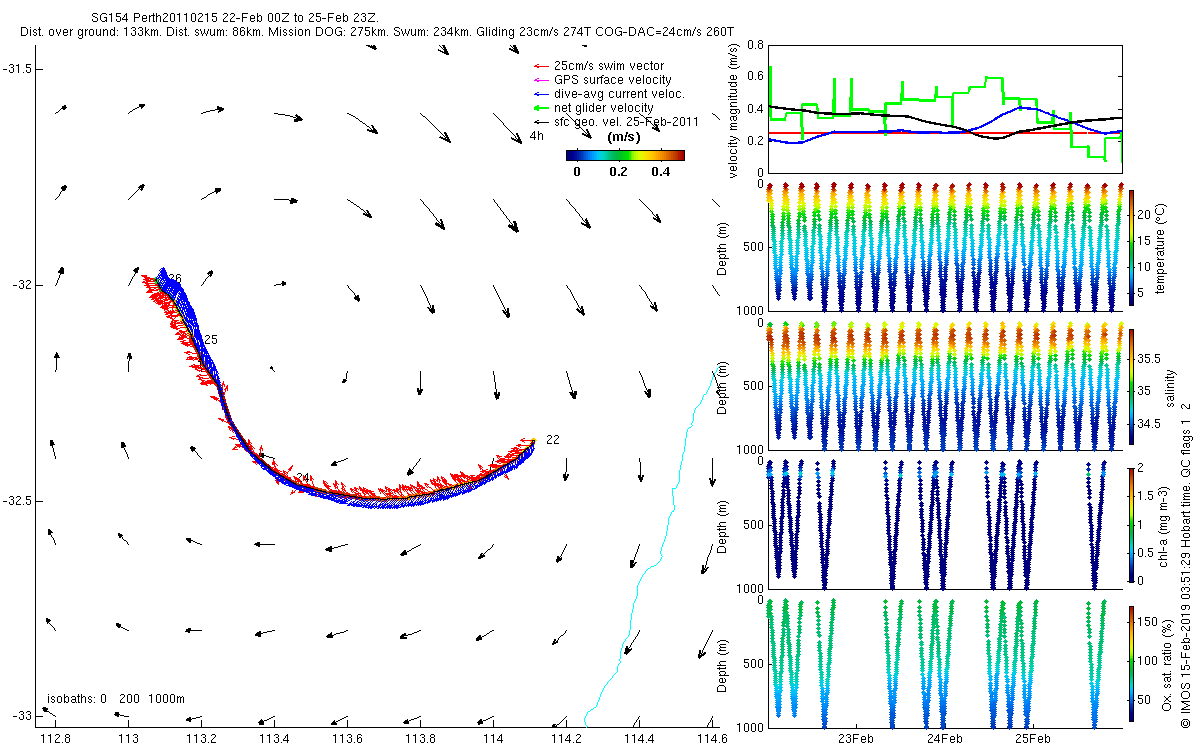Select the '25cm/s swim vector' legend text
The image size is (1200, 750).
click(608, 66)
